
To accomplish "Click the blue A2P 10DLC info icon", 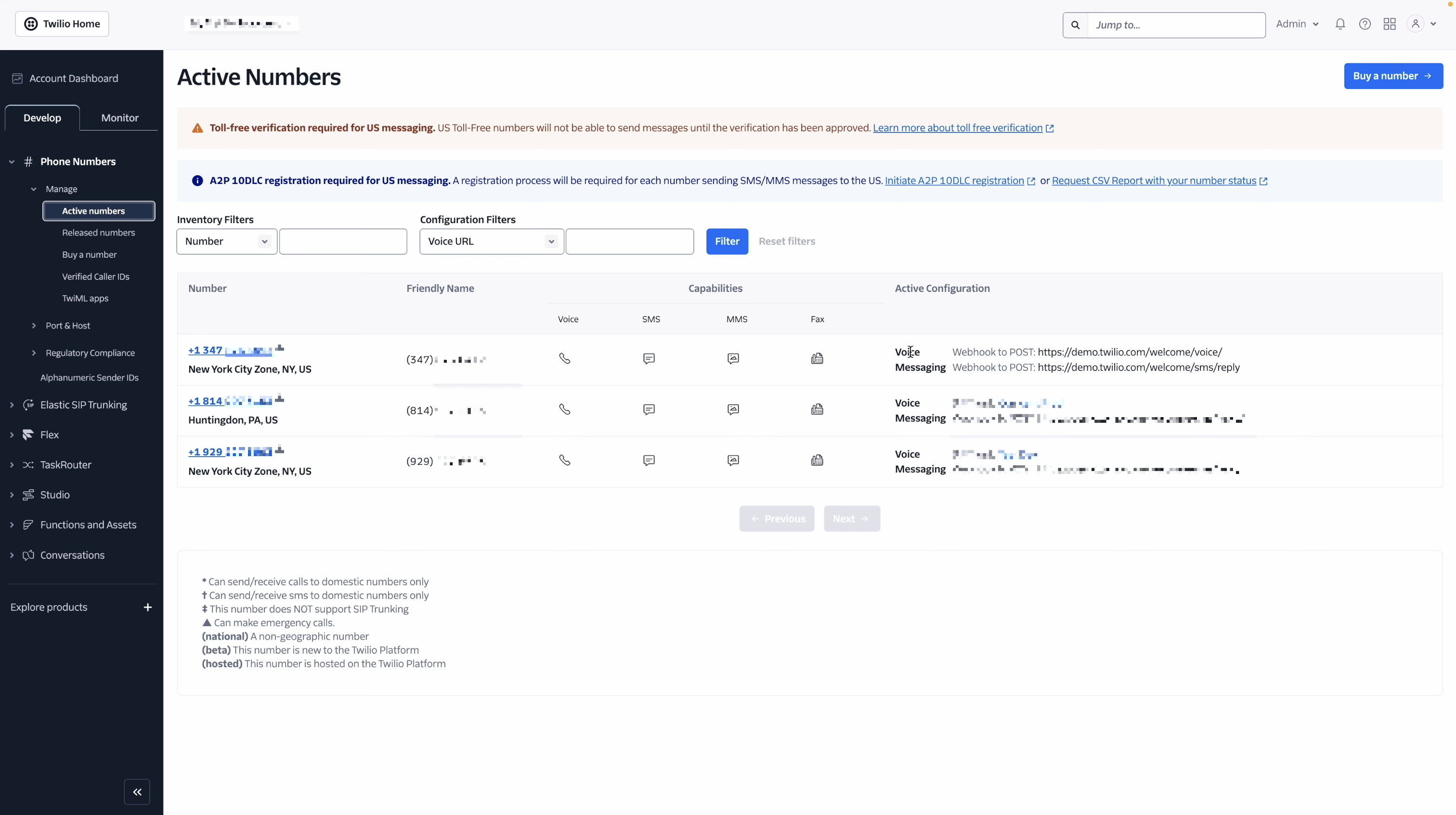I will [197, 181].
